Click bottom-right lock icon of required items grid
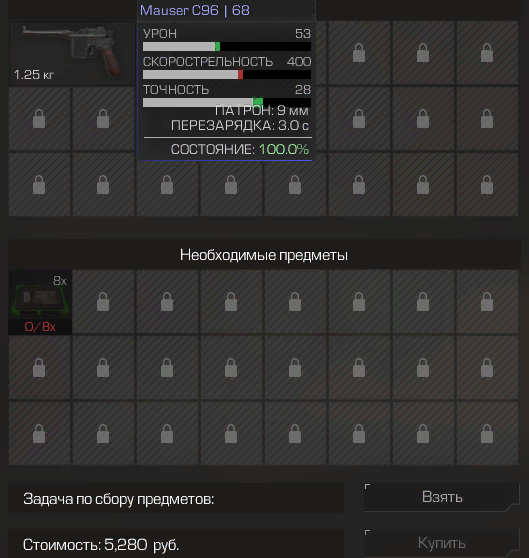The height and width of the screenshot is (558, 529). point(487,433)
